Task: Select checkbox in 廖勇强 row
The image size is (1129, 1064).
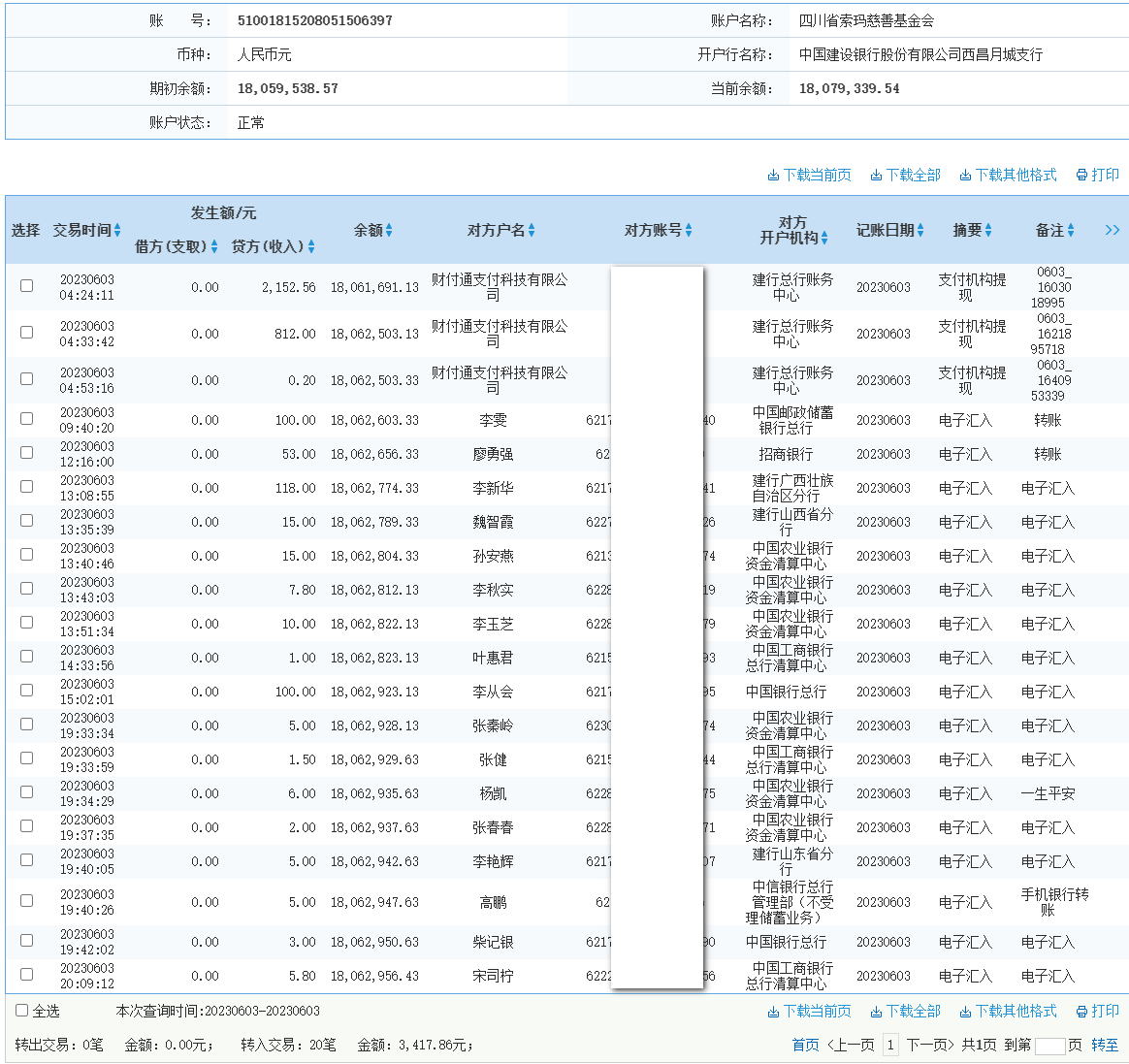Action: click(26, 452)
